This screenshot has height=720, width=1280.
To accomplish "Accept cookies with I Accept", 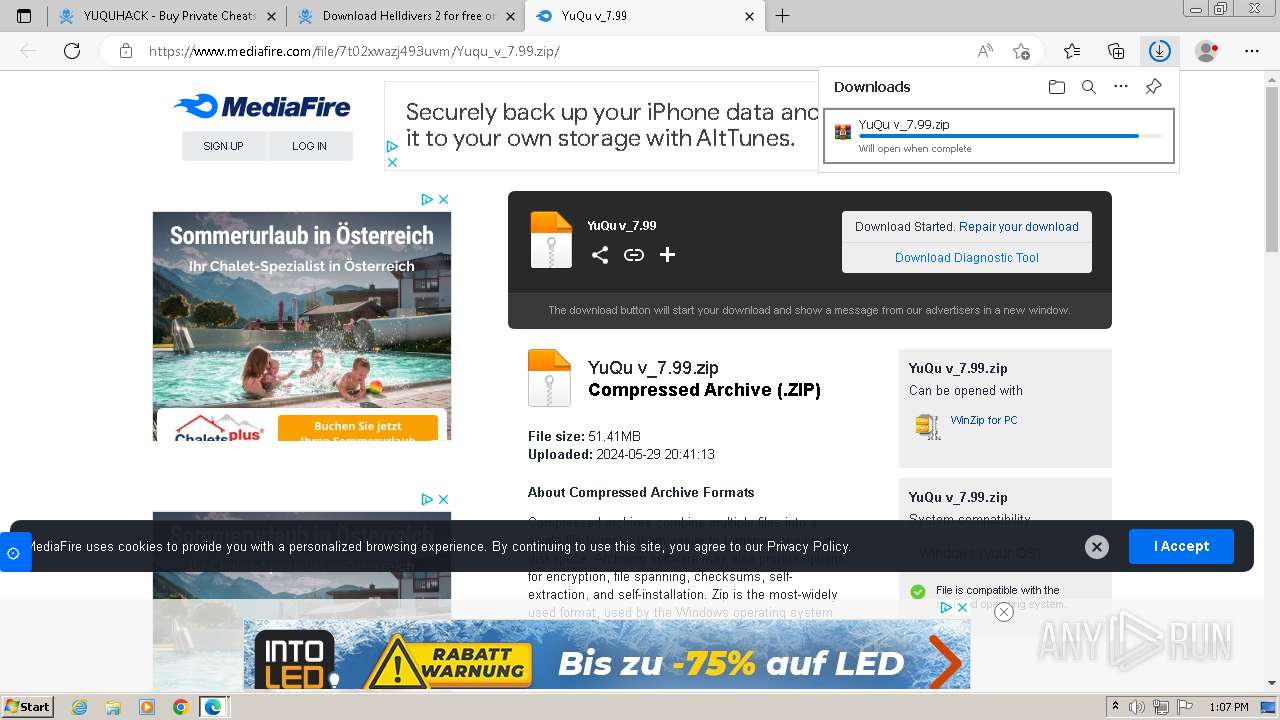I will pos(1181,546).
